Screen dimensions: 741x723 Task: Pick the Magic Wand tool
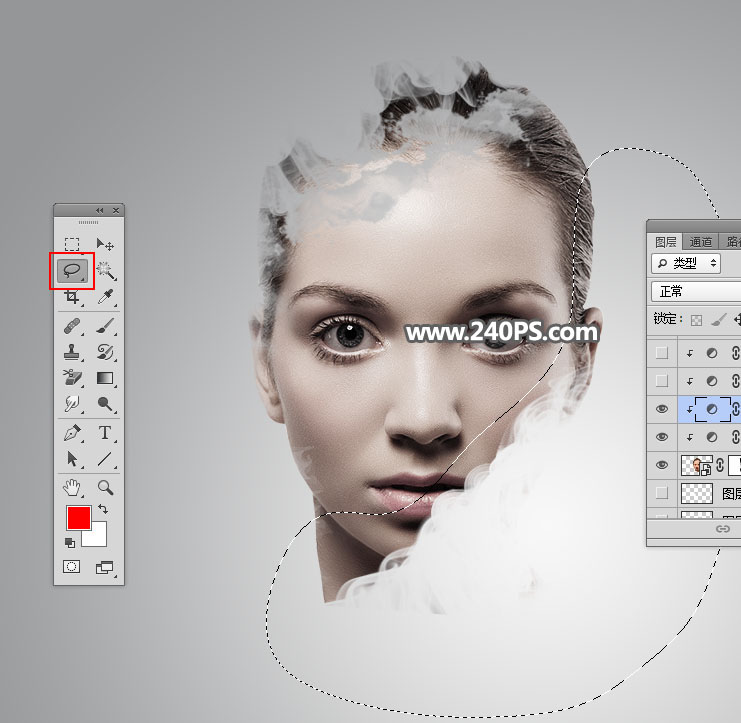[x=105, y=270]
